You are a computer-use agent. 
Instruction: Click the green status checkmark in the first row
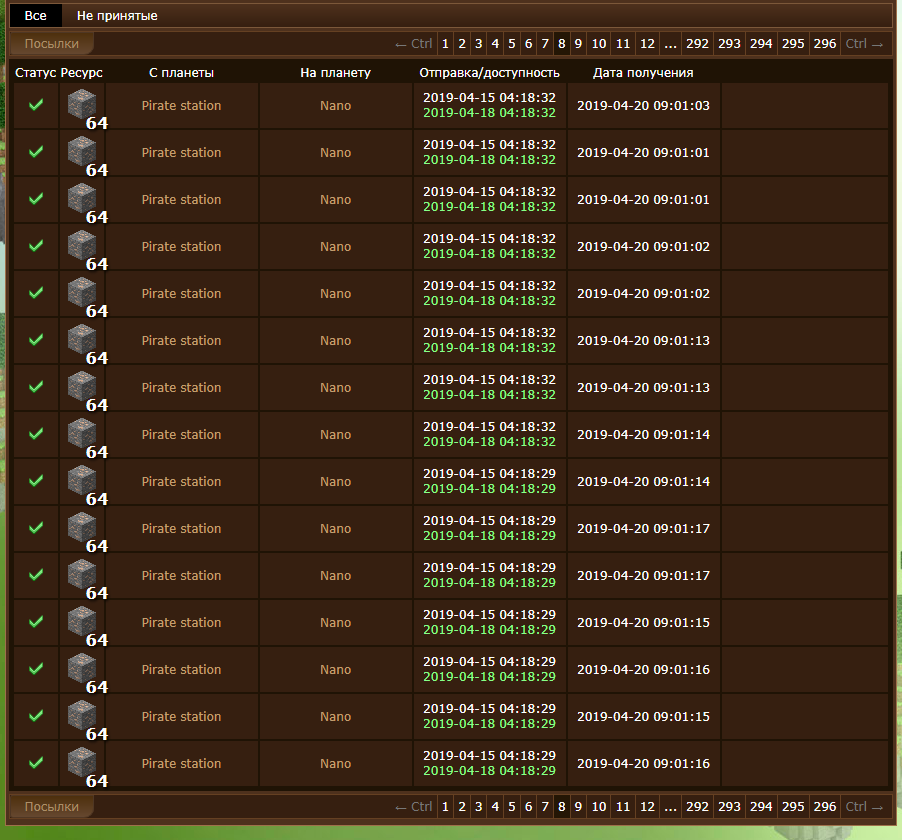(36, 105)
